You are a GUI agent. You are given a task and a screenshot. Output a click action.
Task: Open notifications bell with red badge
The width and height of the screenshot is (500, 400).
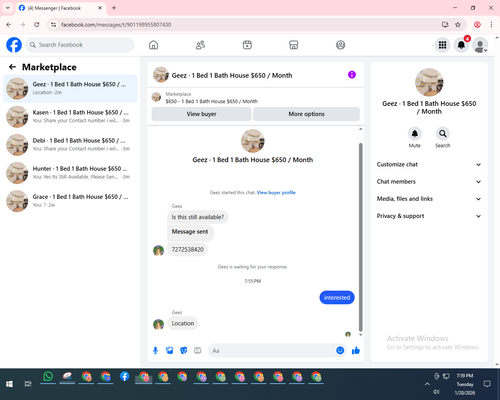coord(461,45)
